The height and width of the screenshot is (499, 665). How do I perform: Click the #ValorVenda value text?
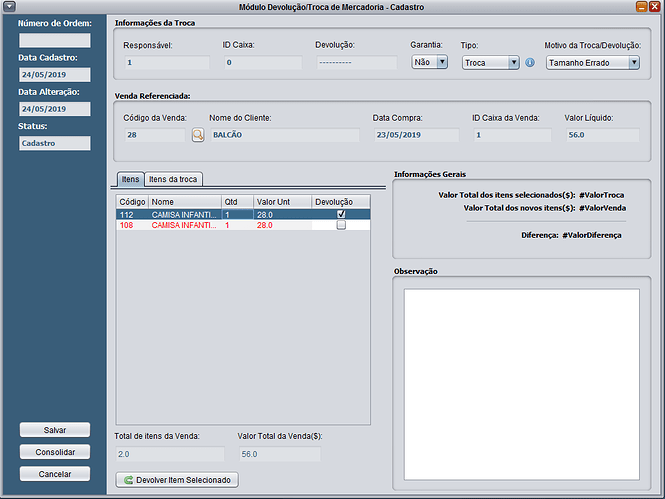(x=602, y=208)
